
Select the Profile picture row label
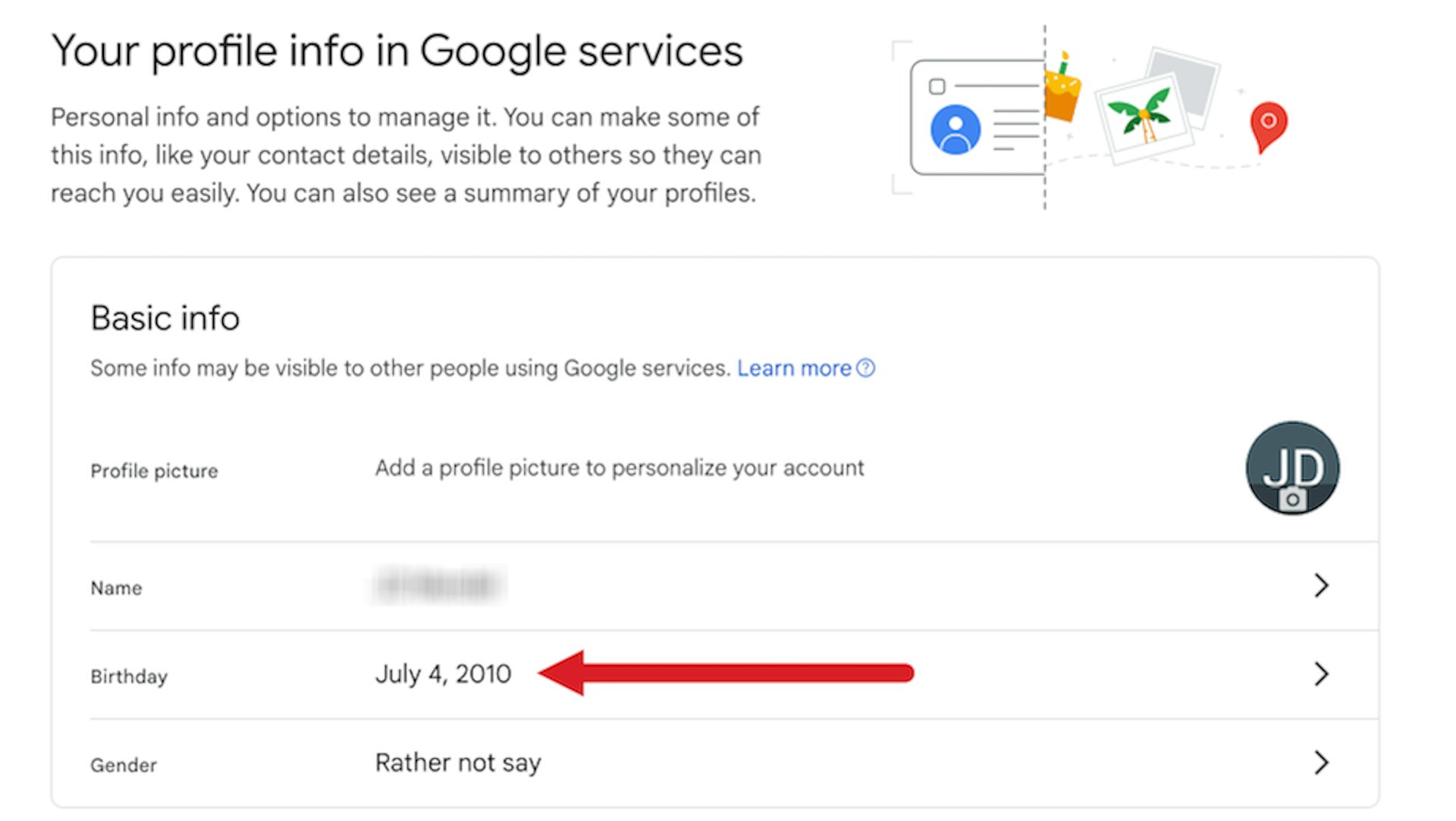pos(154,471)
